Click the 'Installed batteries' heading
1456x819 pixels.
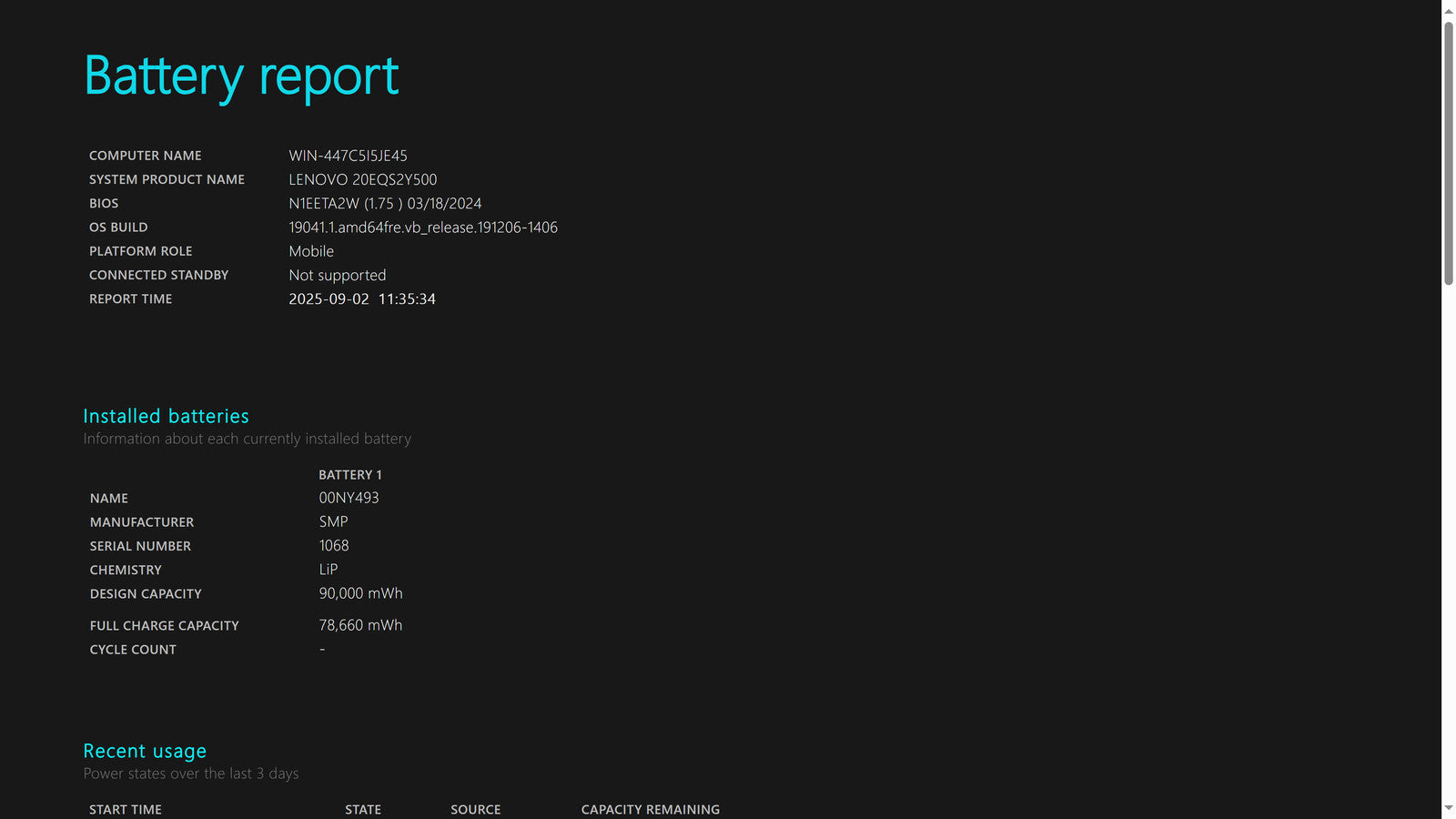point(166,416)
